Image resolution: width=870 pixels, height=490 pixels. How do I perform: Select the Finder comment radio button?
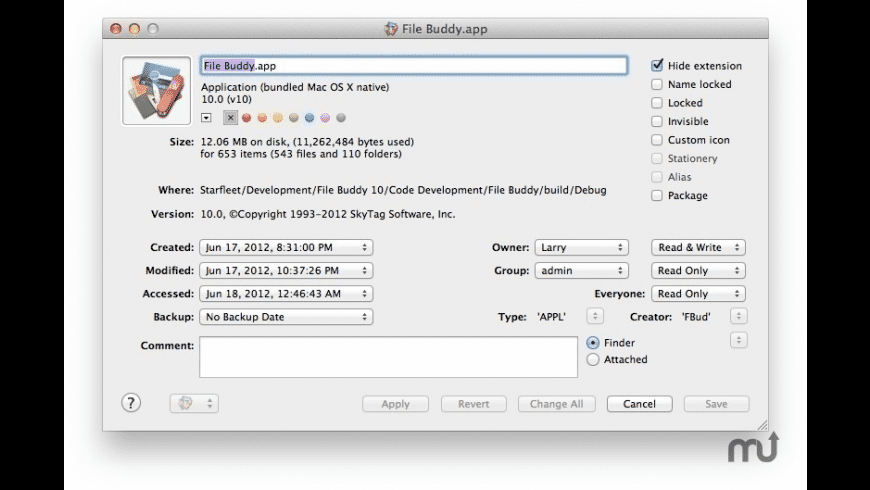pos(593,343)
